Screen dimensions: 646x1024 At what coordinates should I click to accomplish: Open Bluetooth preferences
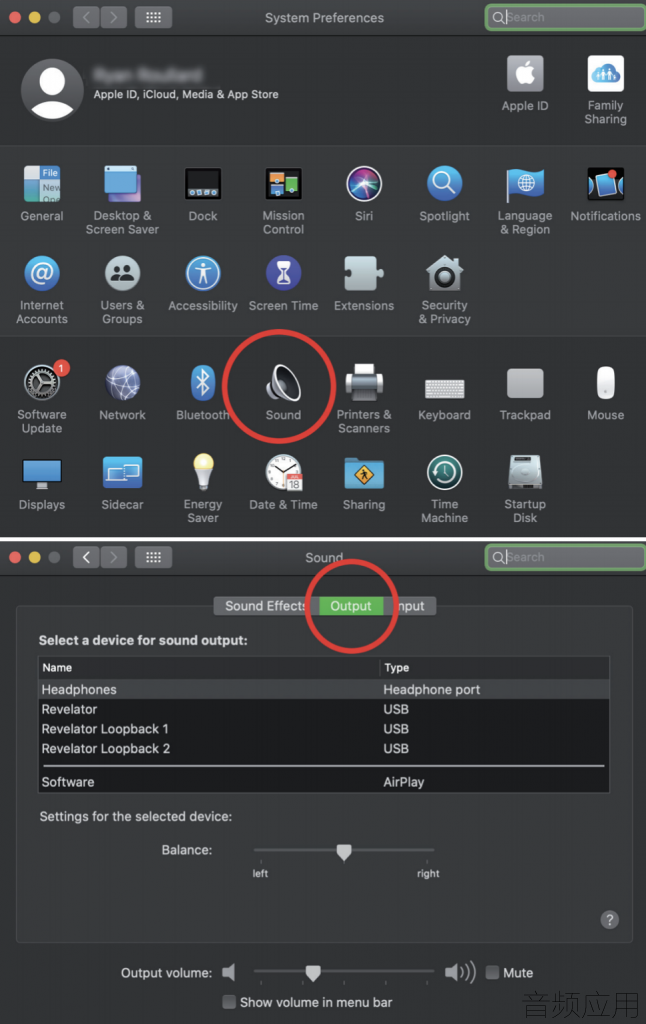point(202,393)
